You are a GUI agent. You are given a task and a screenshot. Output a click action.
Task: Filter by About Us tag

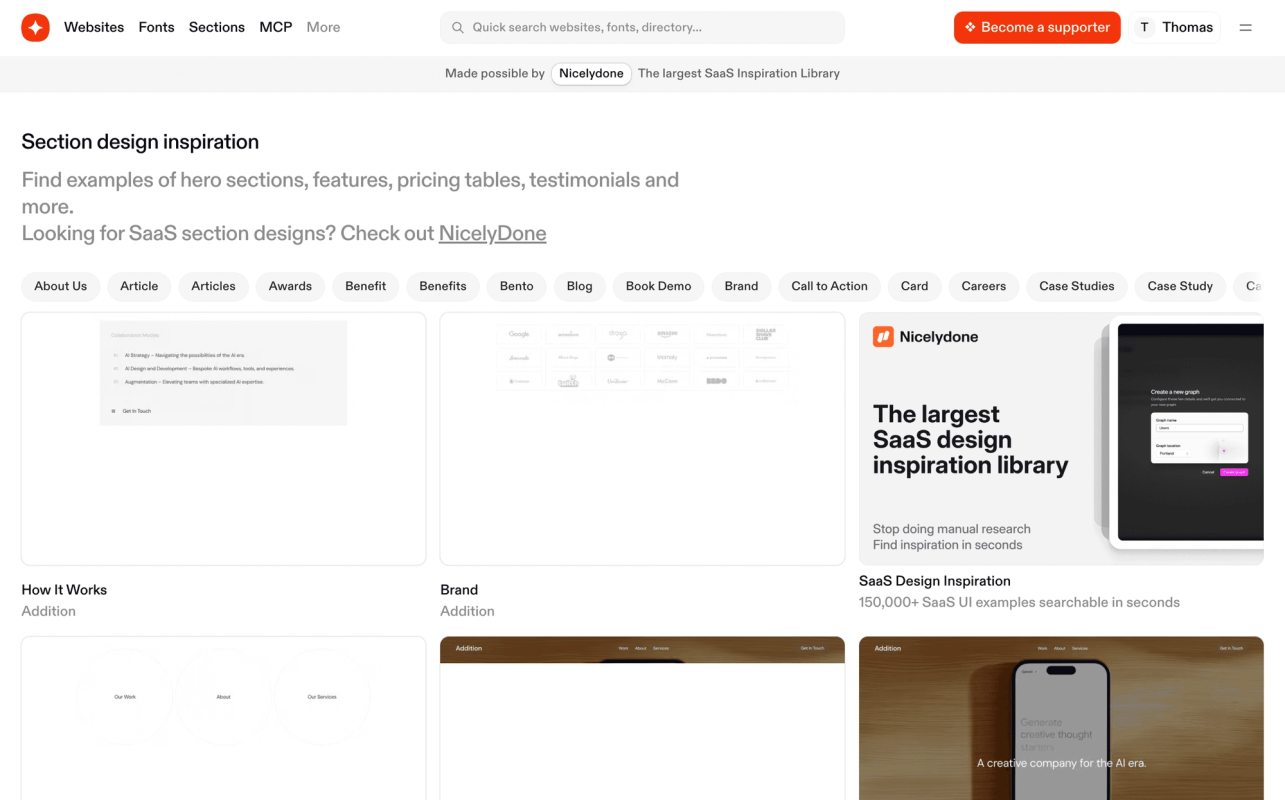61,286
